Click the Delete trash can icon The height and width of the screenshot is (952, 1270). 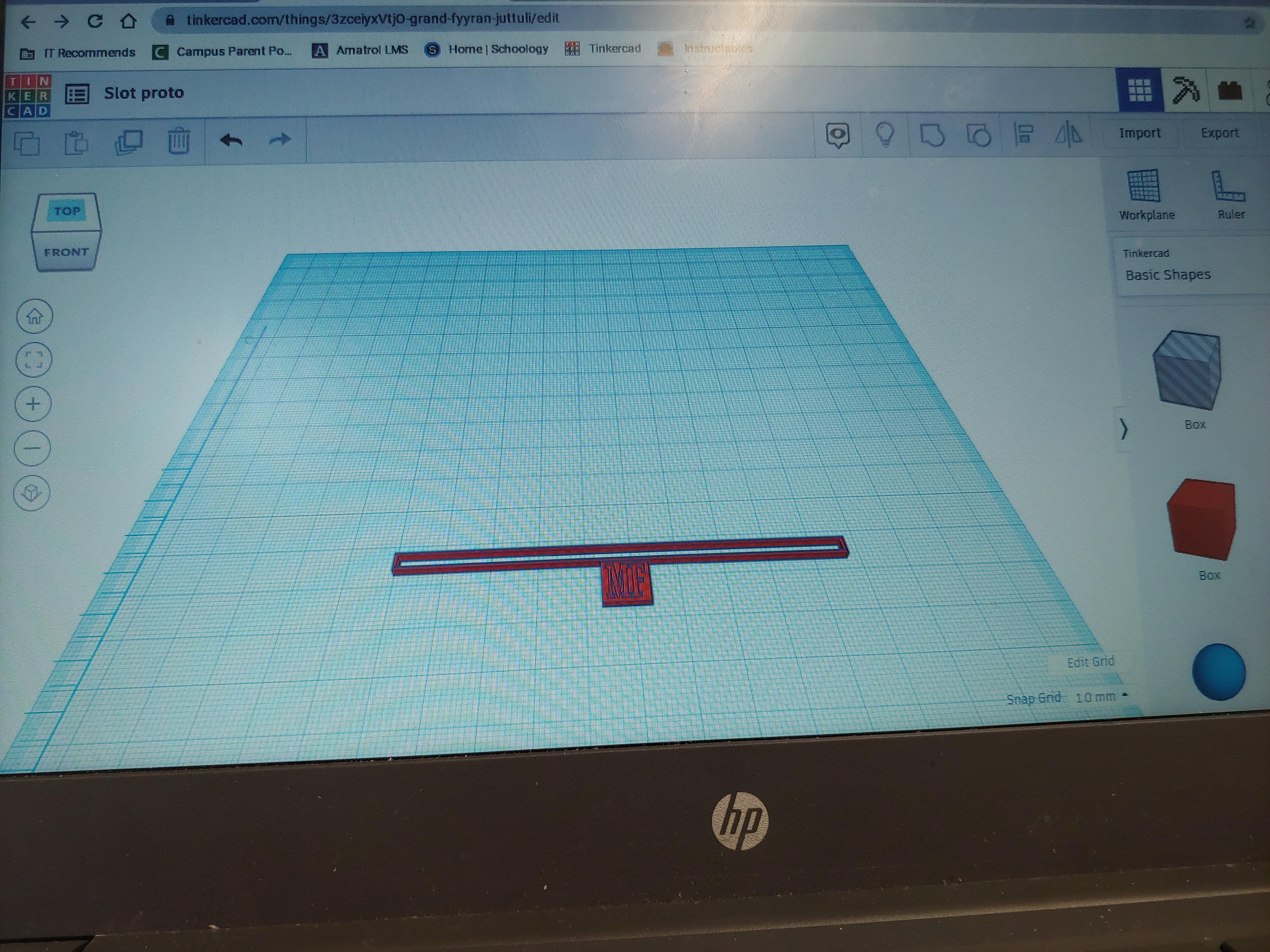tap(179, 141)
